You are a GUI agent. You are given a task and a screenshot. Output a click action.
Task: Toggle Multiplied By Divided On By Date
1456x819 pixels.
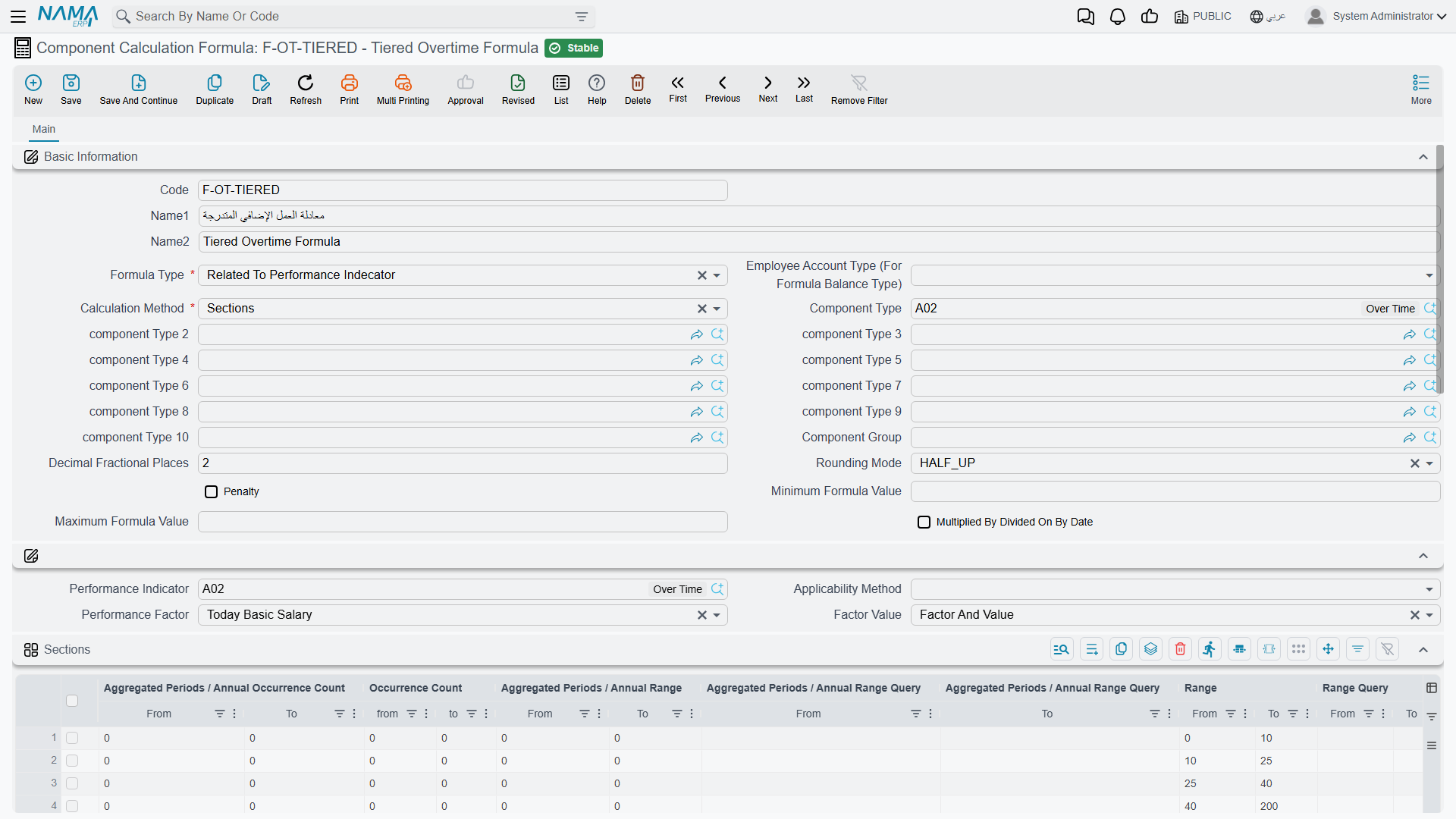(924, 522)
